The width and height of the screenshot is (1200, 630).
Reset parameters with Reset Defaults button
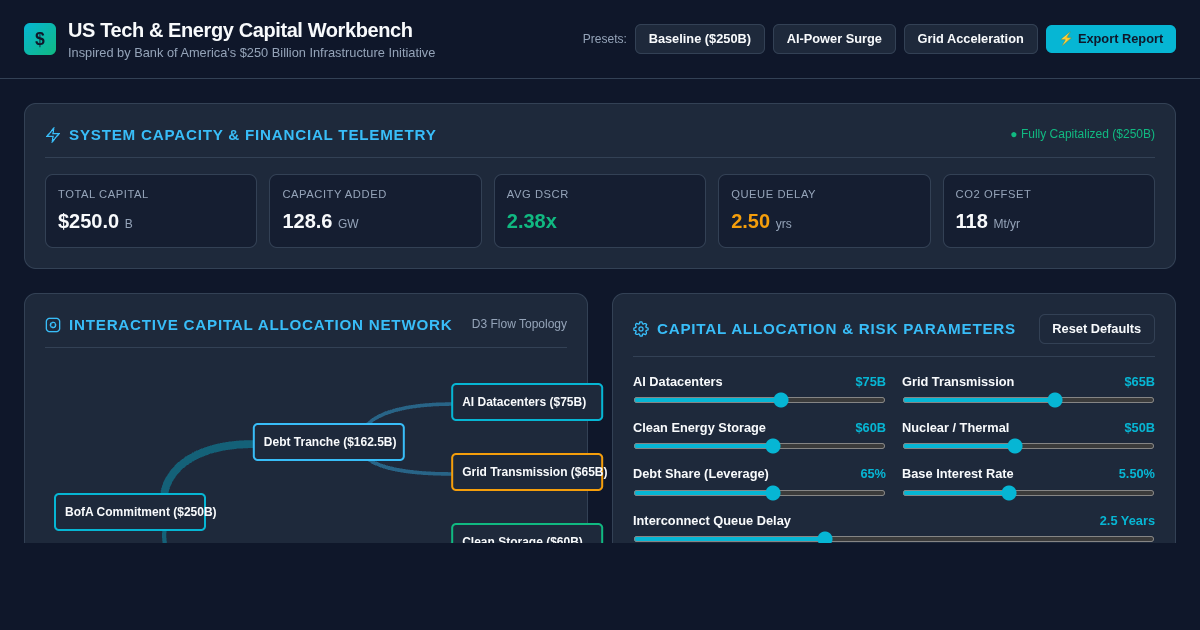coord(1096,329)
